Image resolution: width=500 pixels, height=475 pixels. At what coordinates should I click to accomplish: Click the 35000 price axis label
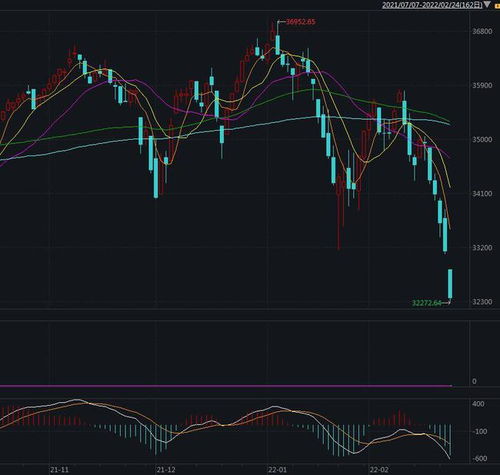pyautogui.click(x=482, y=139)
